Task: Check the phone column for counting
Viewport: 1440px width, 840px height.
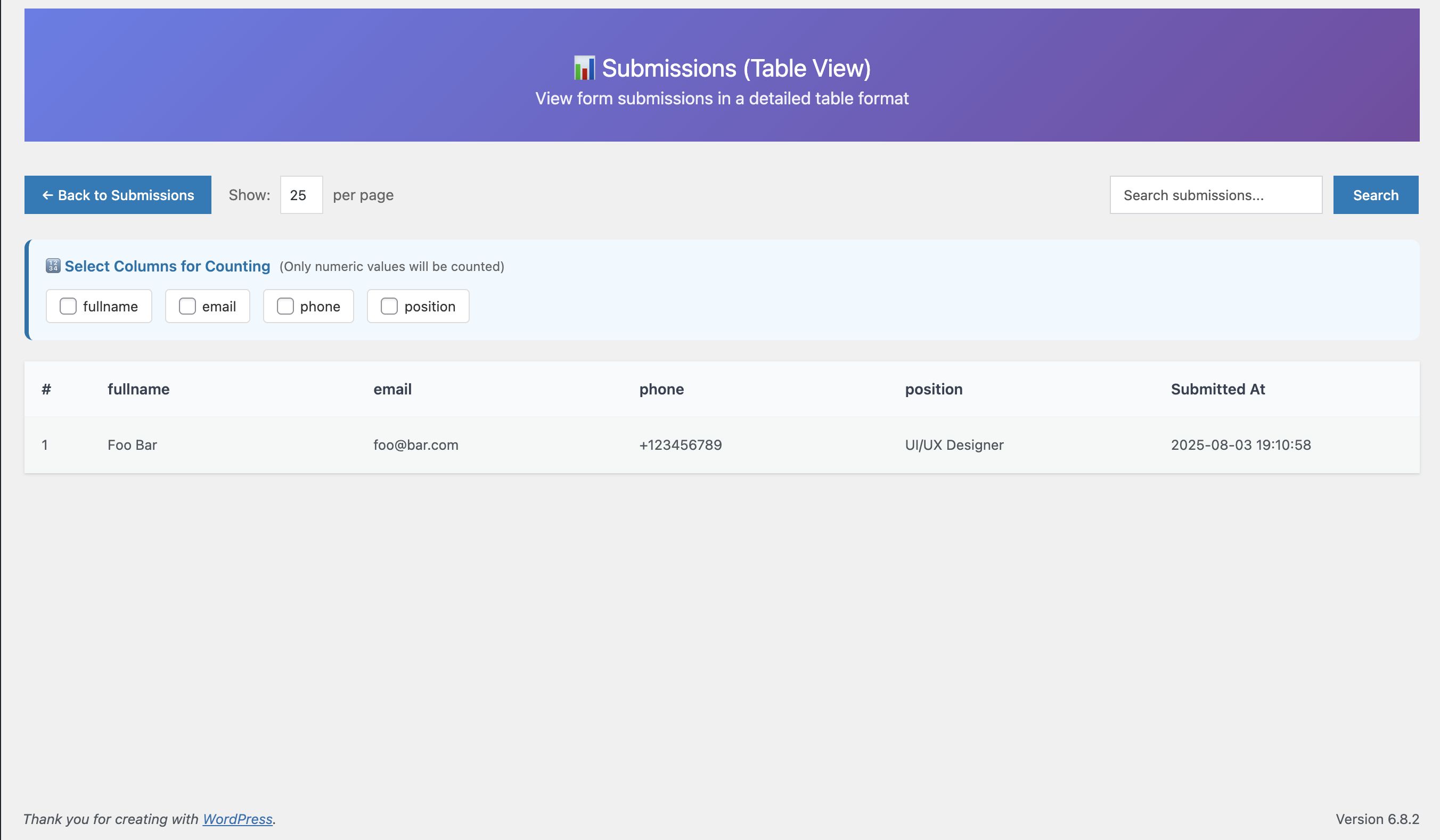Action: (x=285, y=307)
